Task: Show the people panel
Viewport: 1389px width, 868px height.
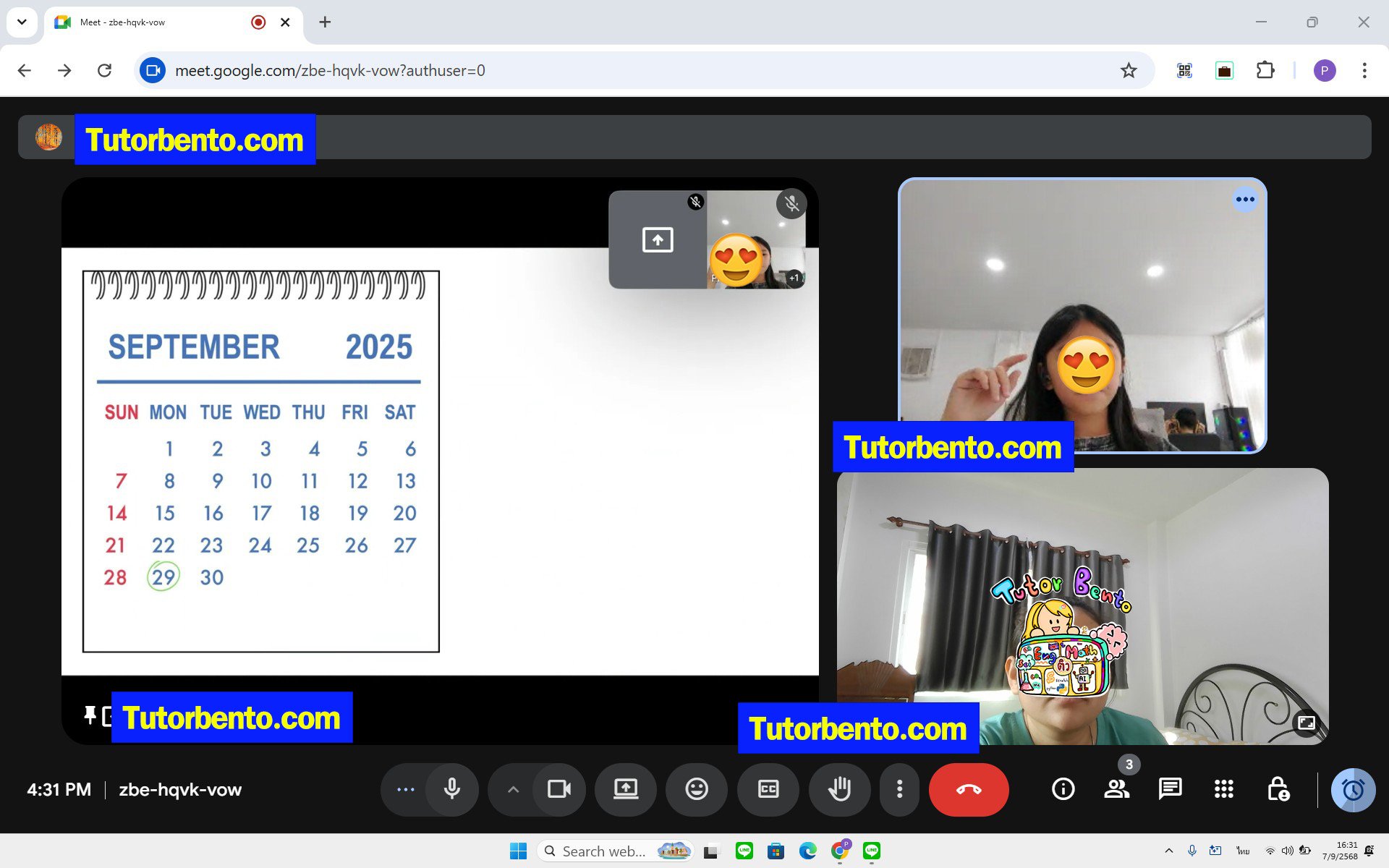Action: click(1116, 789)
